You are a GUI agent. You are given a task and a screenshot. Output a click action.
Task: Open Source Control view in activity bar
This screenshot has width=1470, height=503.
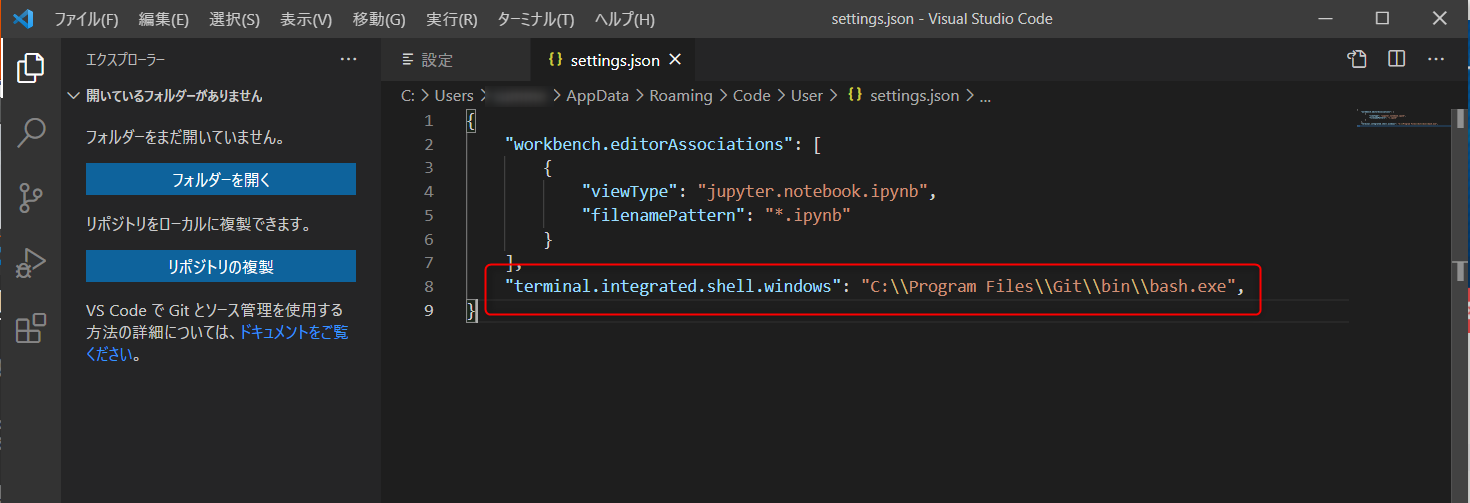click(x=31, y=198)
